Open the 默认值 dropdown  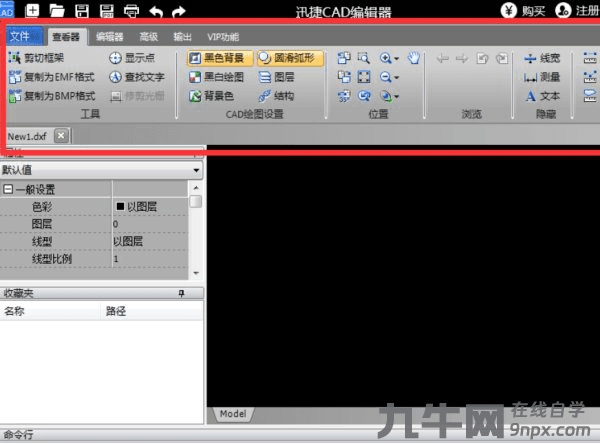[101, 170]
